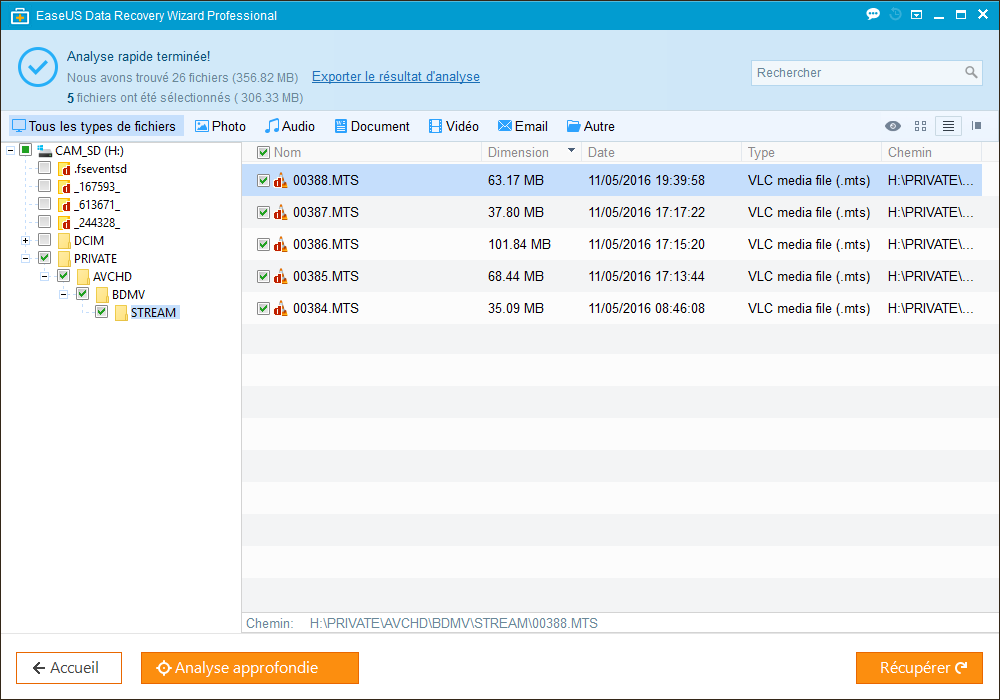Expand the DCIM folder tree node
The width and height of the screenshot is (1000, 700).
click(25, 241)
